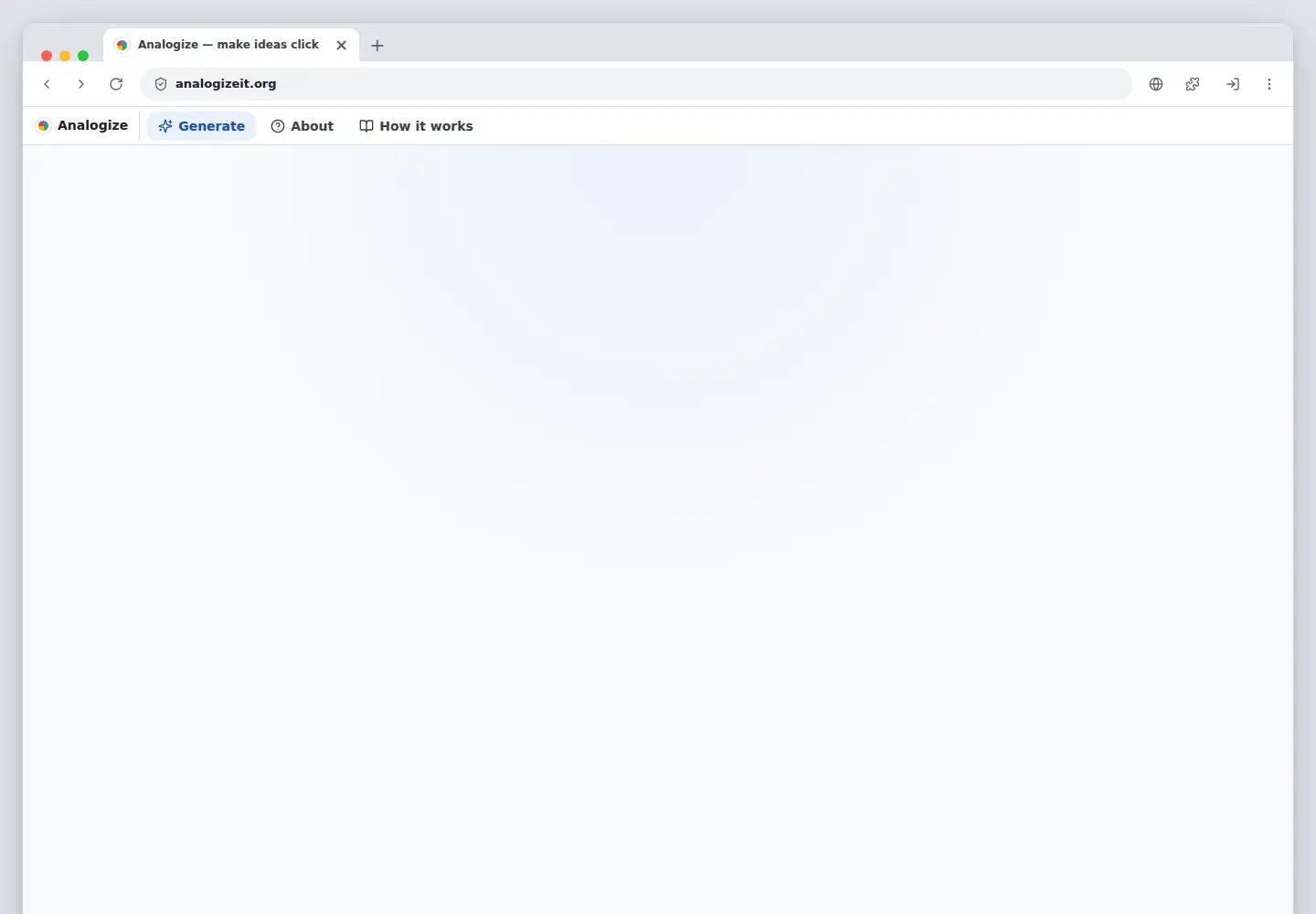Go back with the browser back arrow

(47, 84)
